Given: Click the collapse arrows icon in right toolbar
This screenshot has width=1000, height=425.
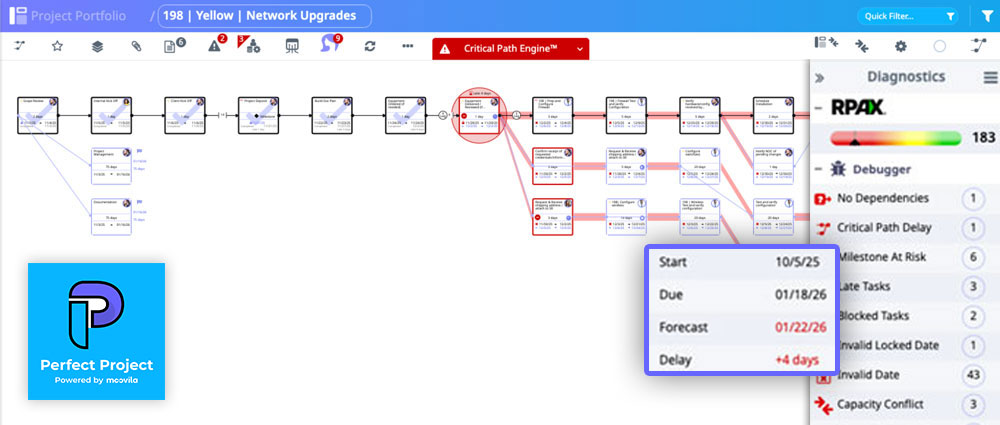Looking at the screenshot, I should (x=863, y=46).
